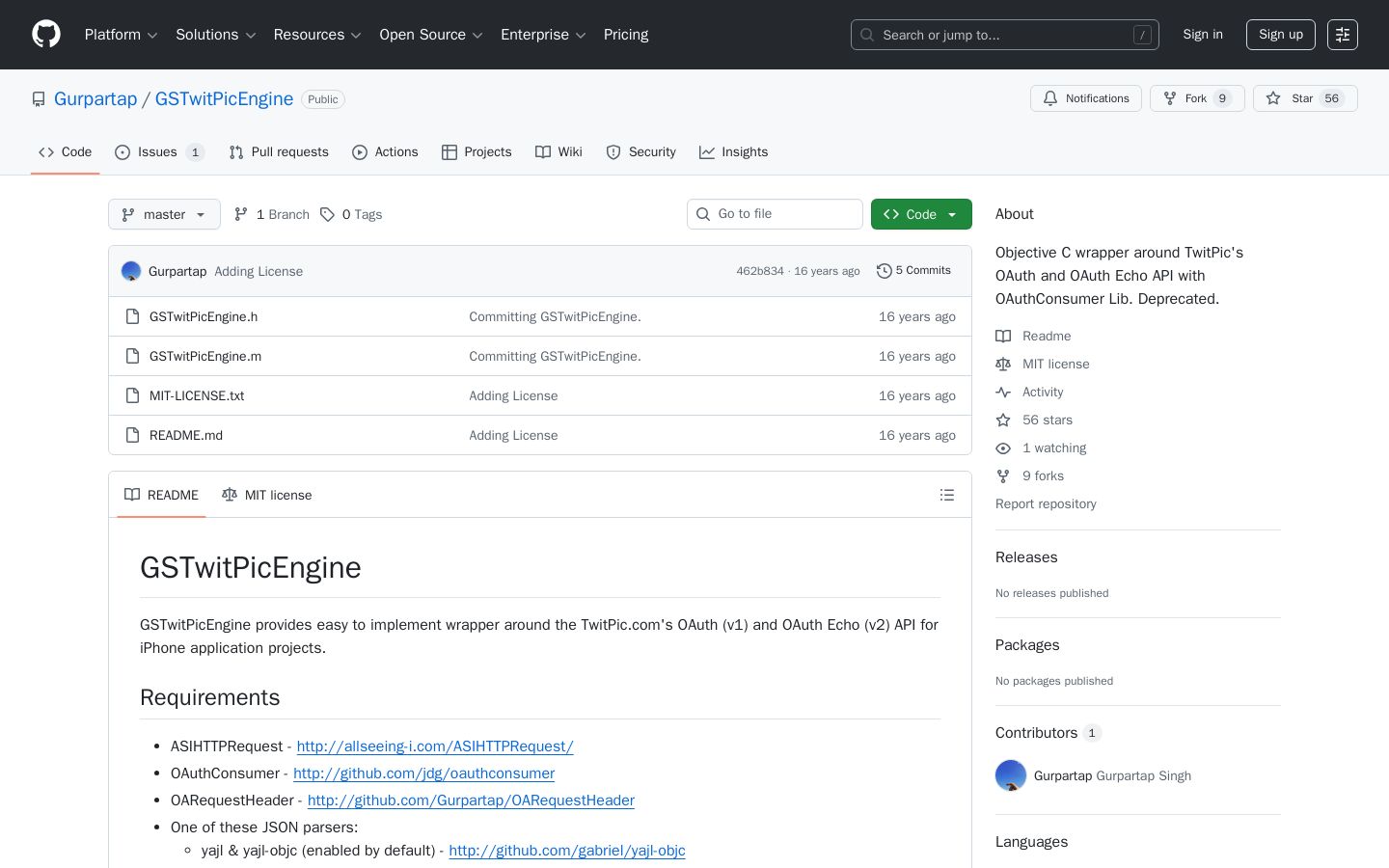The height and width of the screenshot is (868, 1389).
Task: Open the README.md file
Action: [186, 435]
